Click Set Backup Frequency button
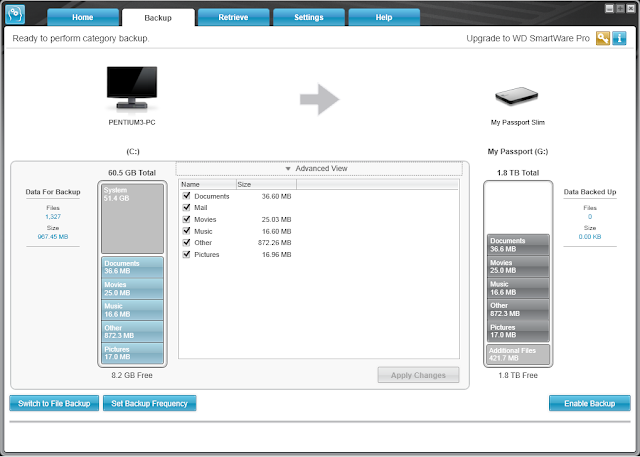The image size is (640, 457). tap(149, 403)
